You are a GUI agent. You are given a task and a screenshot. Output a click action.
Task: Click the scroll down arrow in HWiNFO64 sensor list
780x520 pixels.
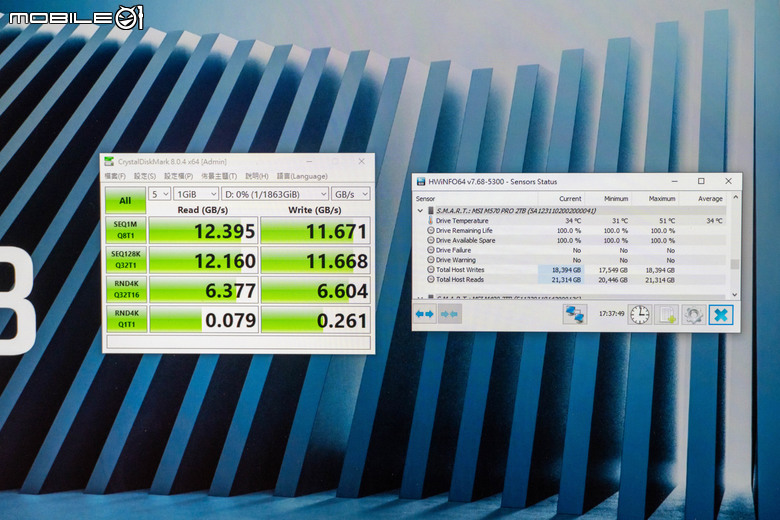(x=735, y=295)
